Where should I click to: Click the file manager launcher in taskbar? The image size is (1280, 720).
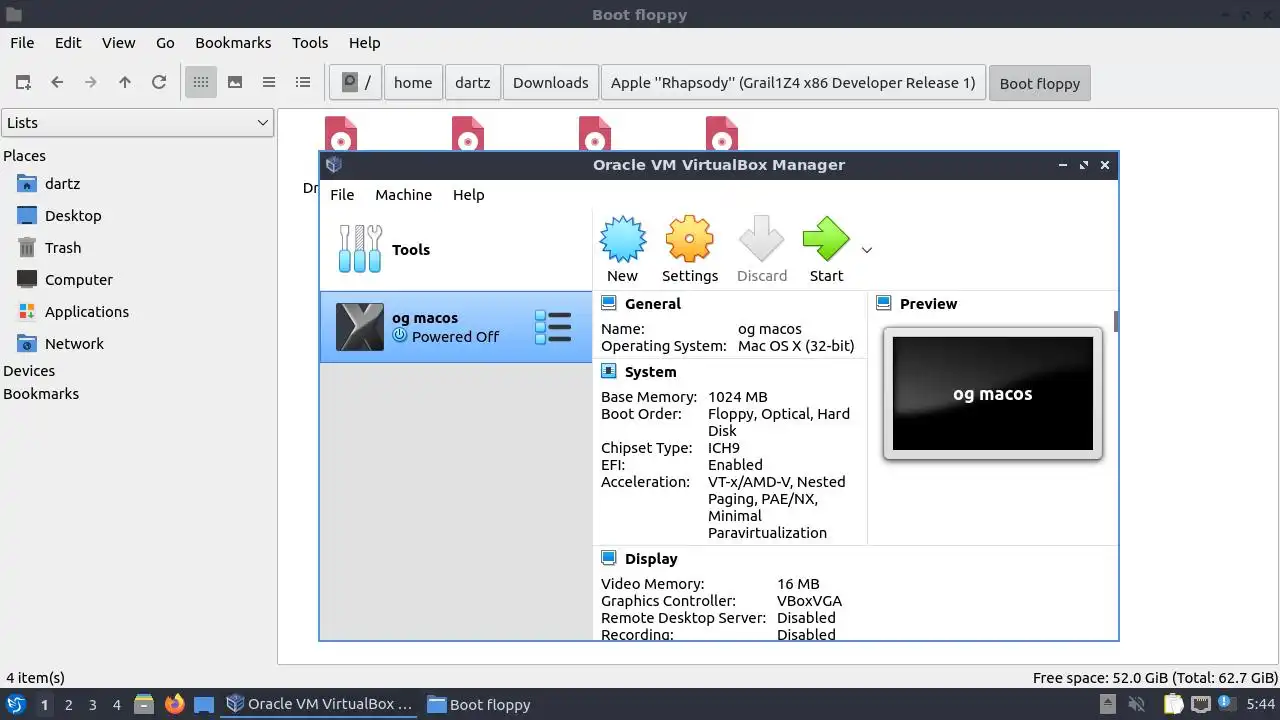click(x=144, y=704)
